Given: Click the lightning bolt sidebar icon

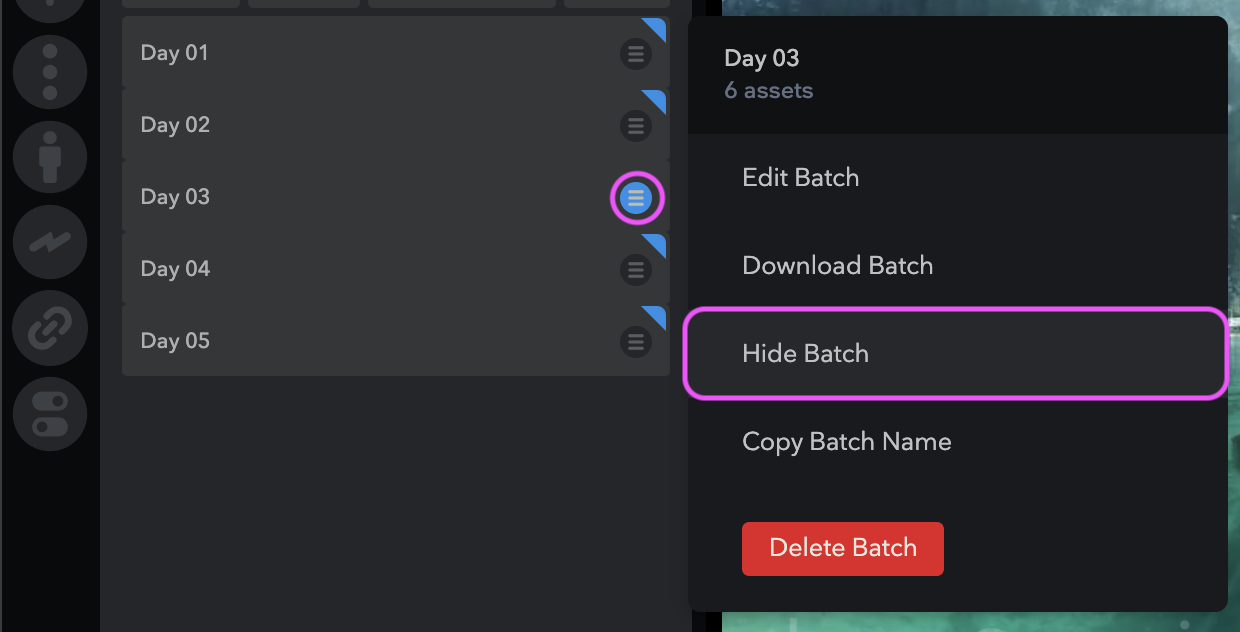Looking at the screenshot, I should click(50, 243).
